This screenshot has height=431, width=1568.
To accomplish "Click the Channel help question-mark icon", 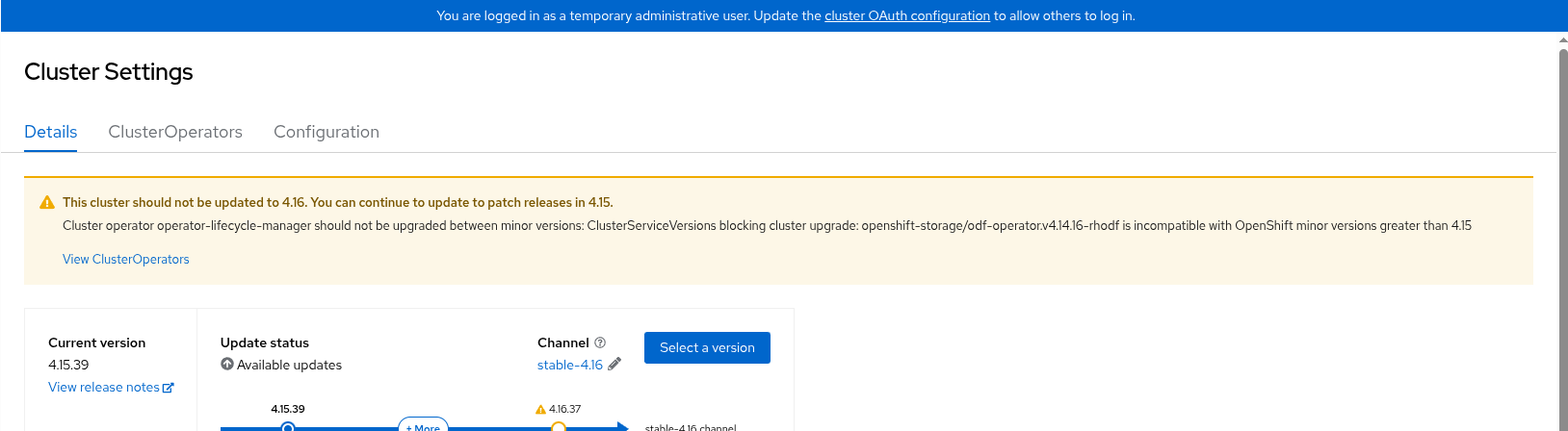I will pyautogui.click(x=600, y=342).
